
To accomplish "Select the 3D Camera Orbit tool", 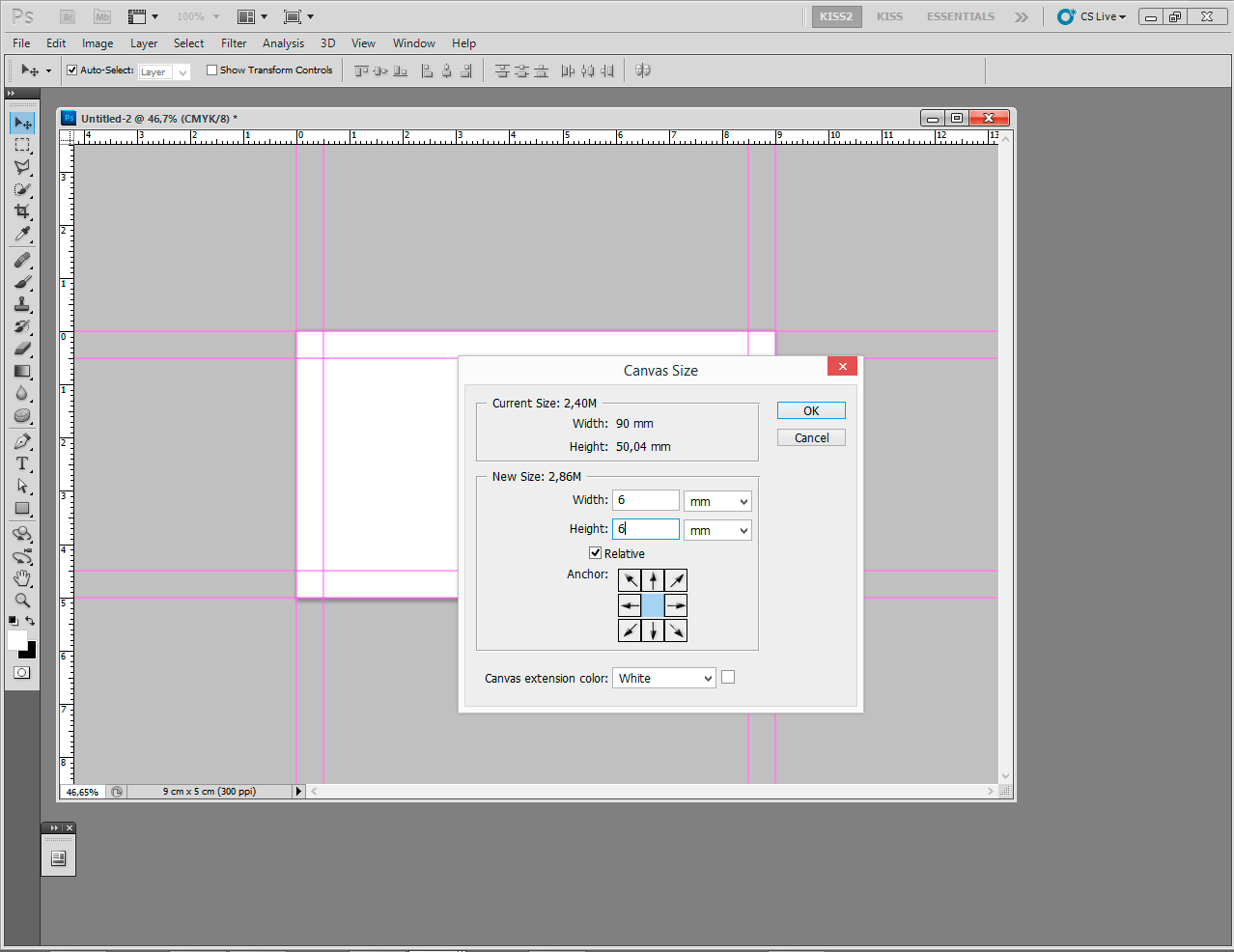I will coord(22,557).
